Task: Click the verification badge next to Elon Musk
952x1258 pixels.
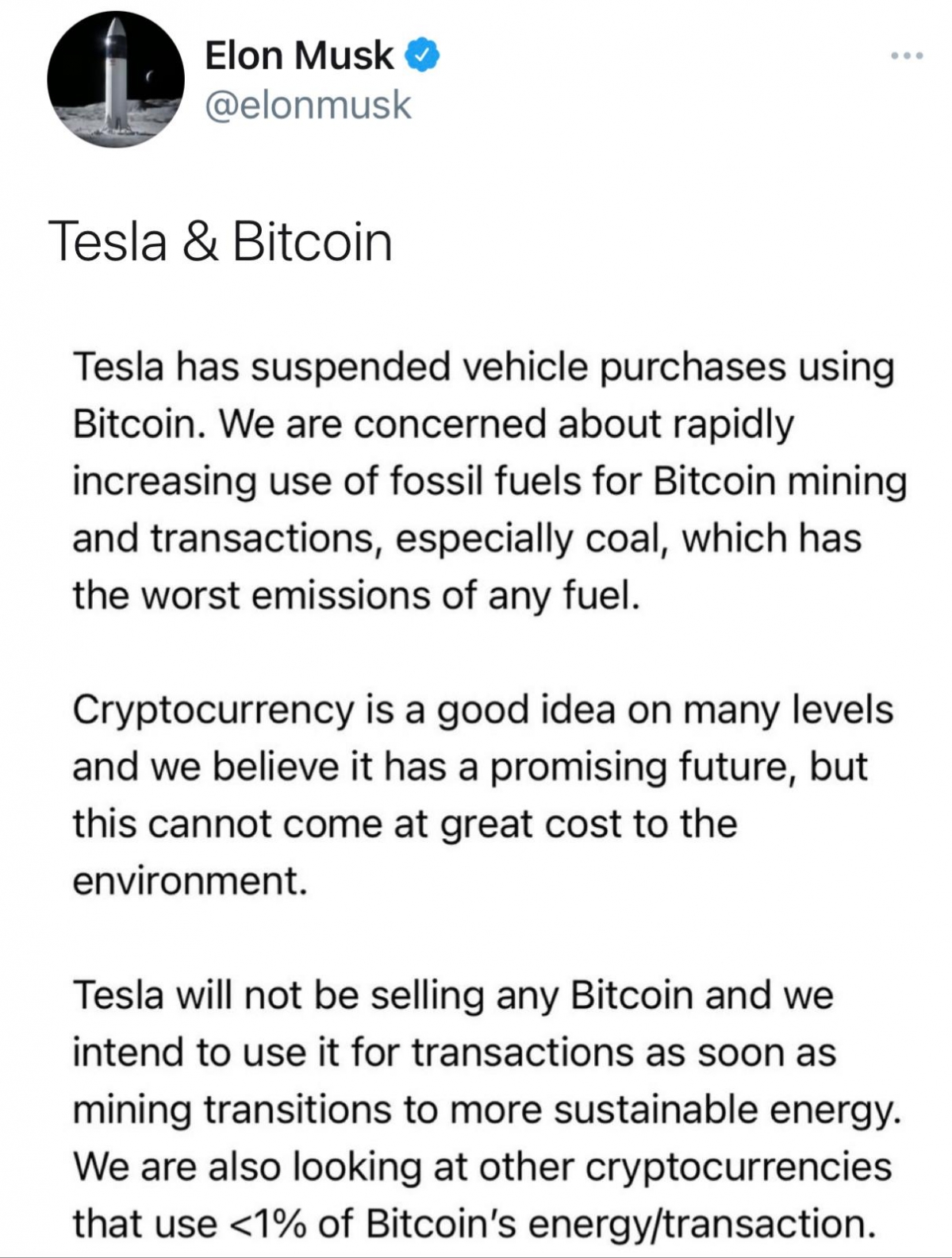Action: pyautogui.click(x=421, y=55)
